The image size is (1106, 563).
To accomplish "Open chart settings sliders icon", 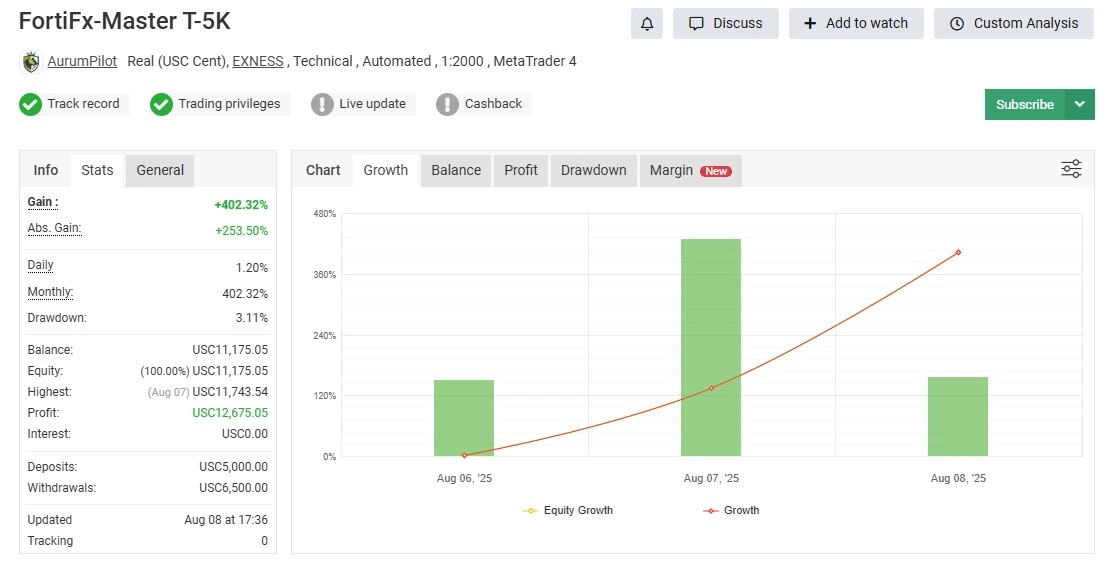I will (x=1071, y=169).
